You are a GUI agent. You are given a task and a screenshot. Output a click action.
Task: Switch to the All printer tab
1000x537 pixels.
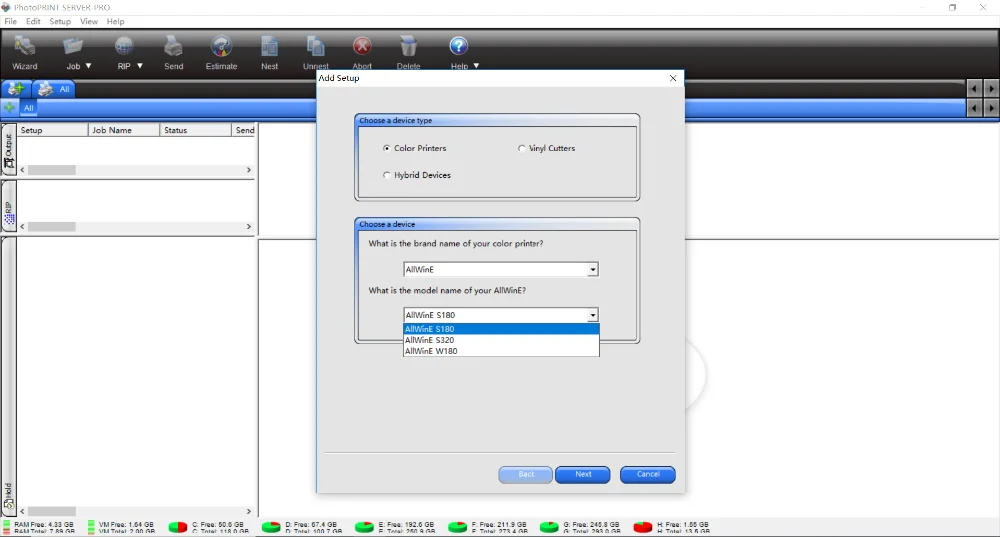(x=54, y=89)
